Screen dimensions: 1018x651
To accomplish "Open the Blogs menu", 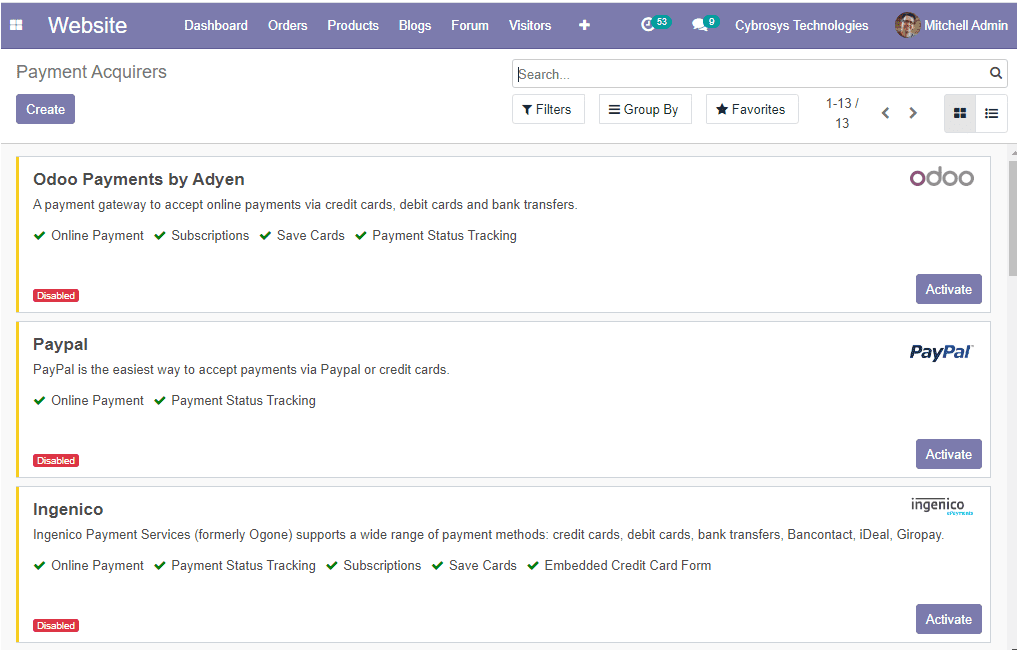I will coord(415,25).
